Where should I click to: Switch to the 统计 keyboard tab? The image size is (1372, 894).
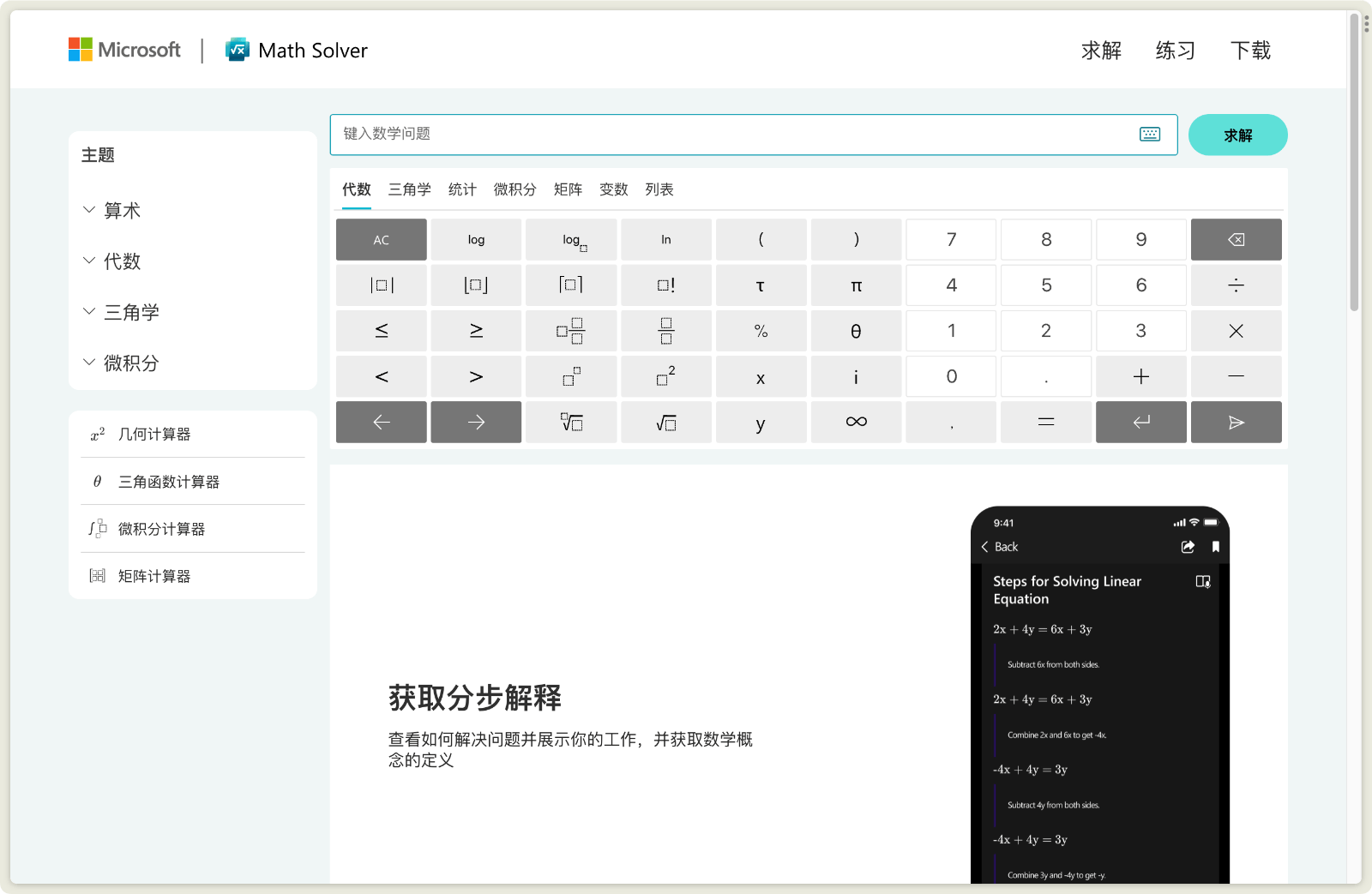coord(462,189)
